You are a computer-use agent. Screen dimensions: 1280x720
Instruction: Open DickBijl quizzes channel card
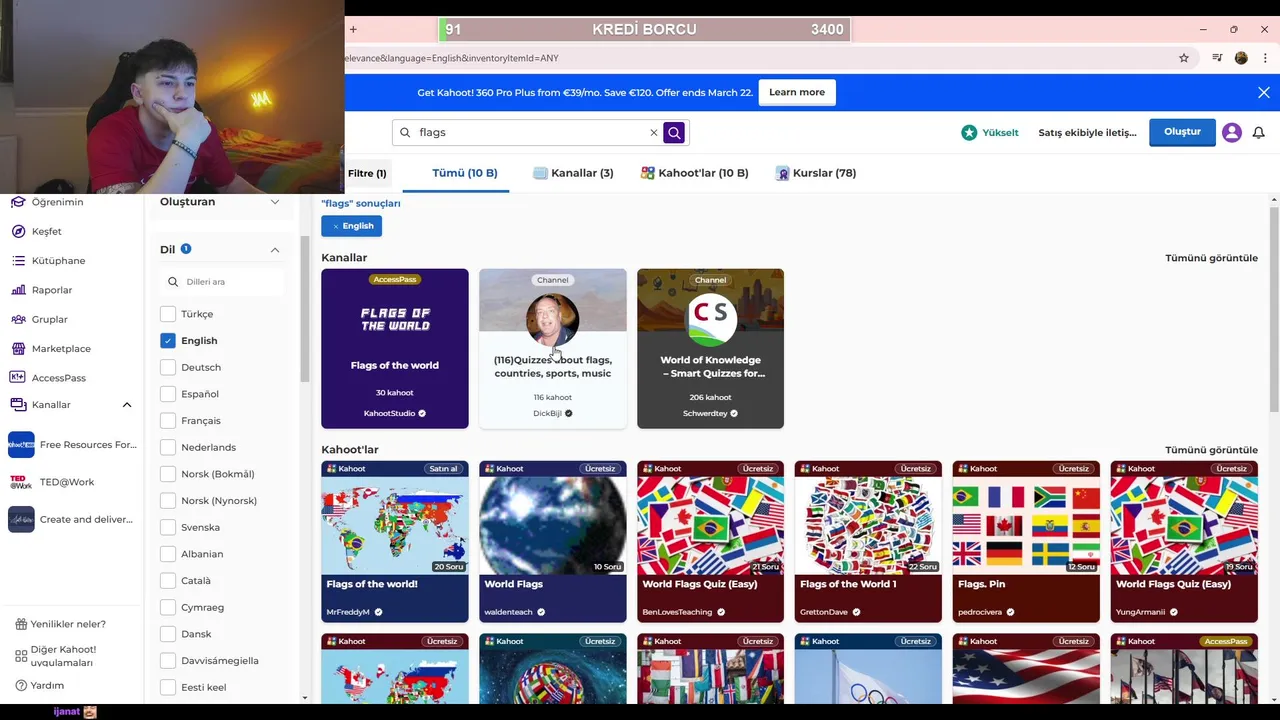pyautogui.click(x=553, y=348)
